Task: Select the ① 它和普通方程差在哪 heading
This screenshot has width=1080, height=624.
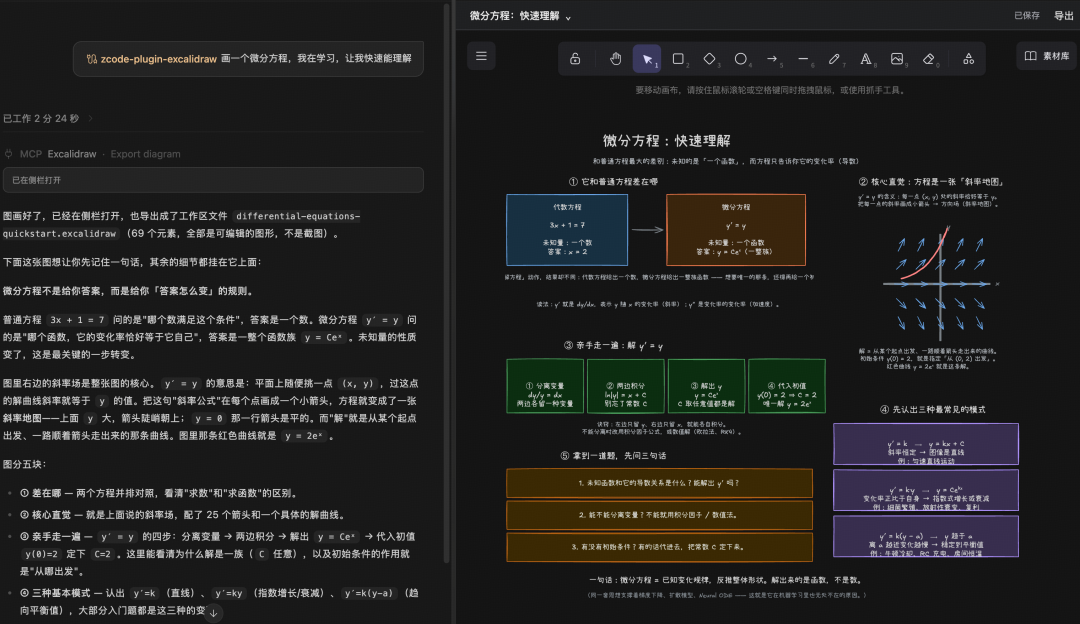Action: [613, 182]
